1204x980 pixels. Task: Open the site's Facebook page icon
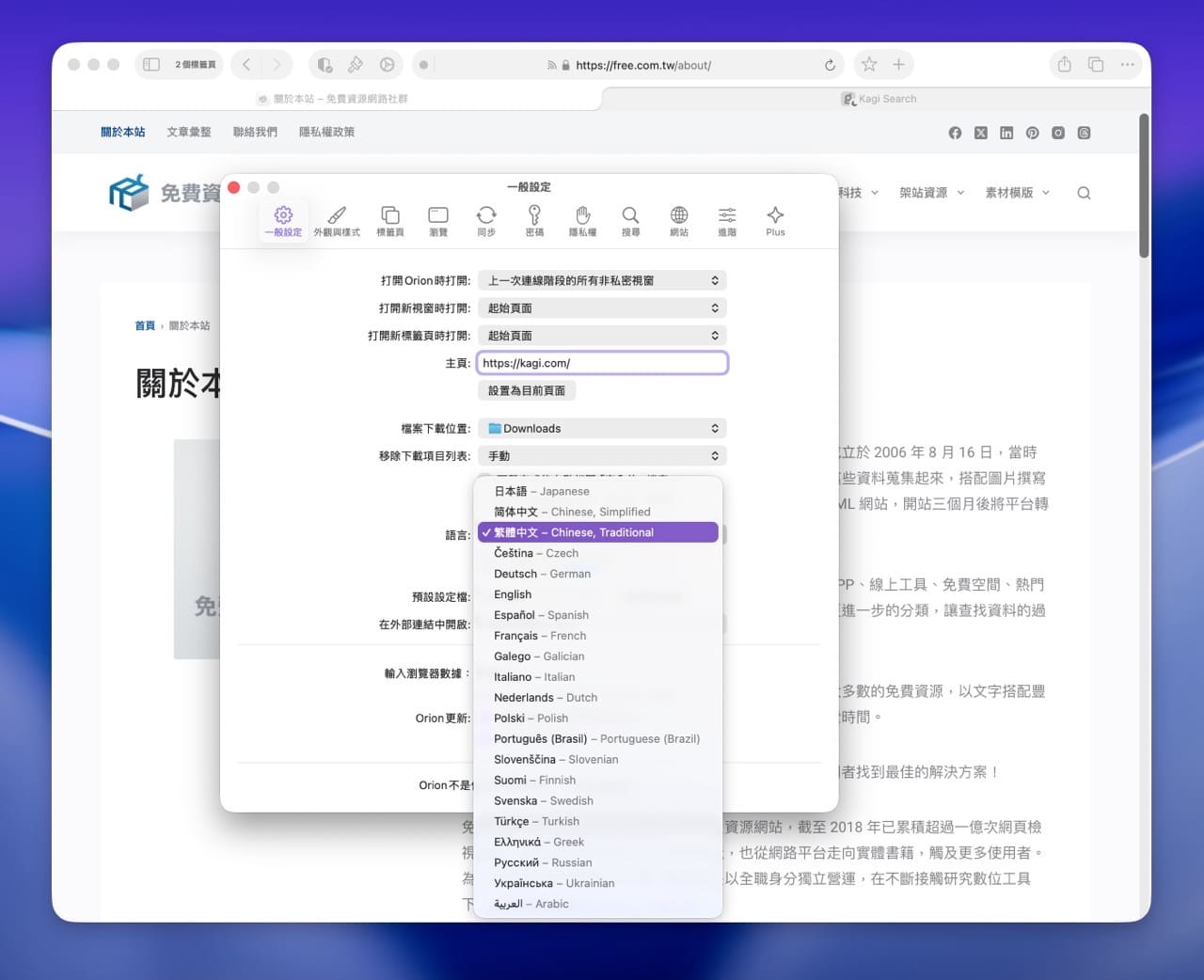[955, 133]
